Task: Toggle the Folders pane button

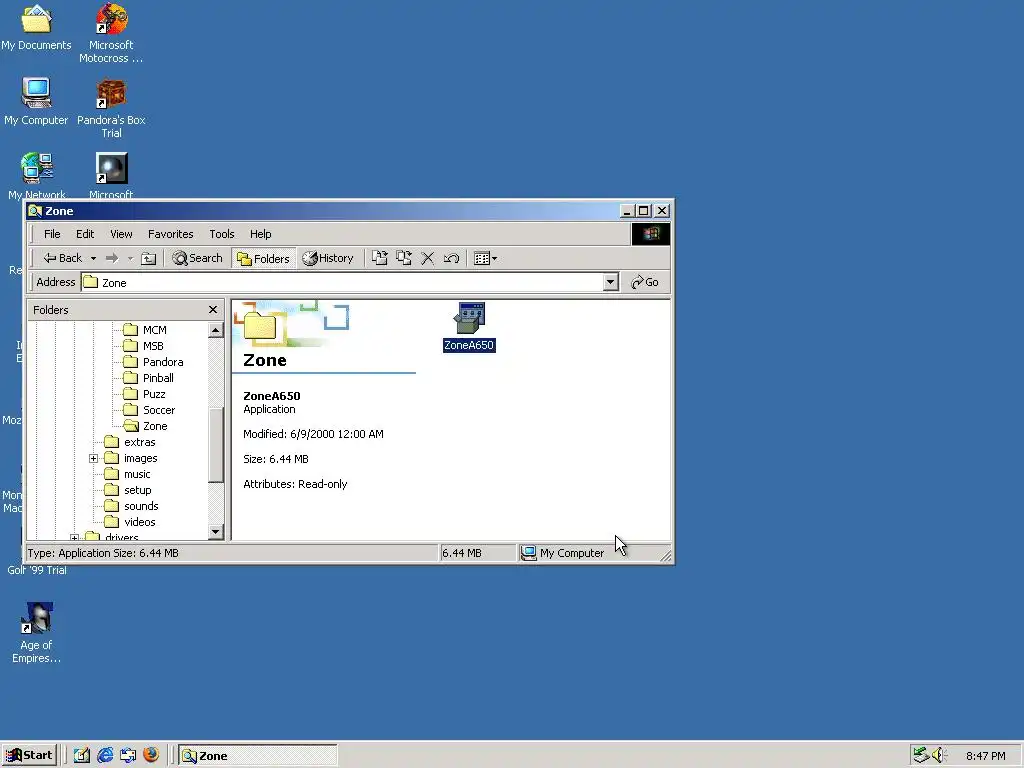Action: click(263, 259)
